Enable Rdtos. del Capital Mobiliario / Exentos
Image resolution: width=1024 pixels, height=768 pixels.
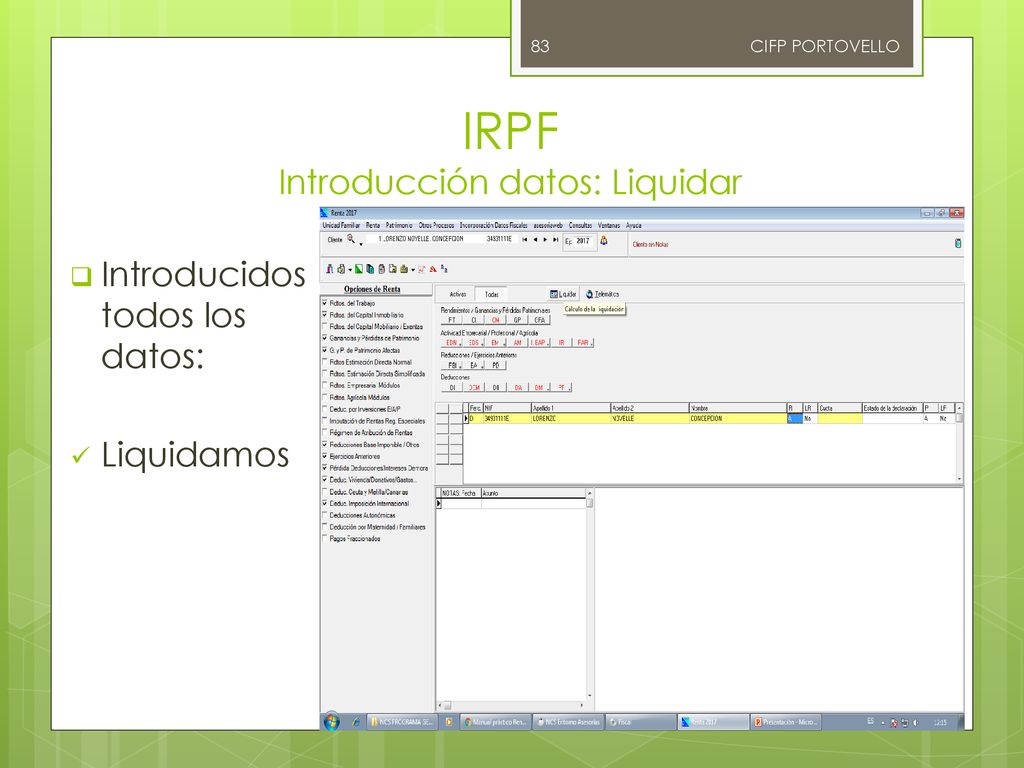pos(325,327)
